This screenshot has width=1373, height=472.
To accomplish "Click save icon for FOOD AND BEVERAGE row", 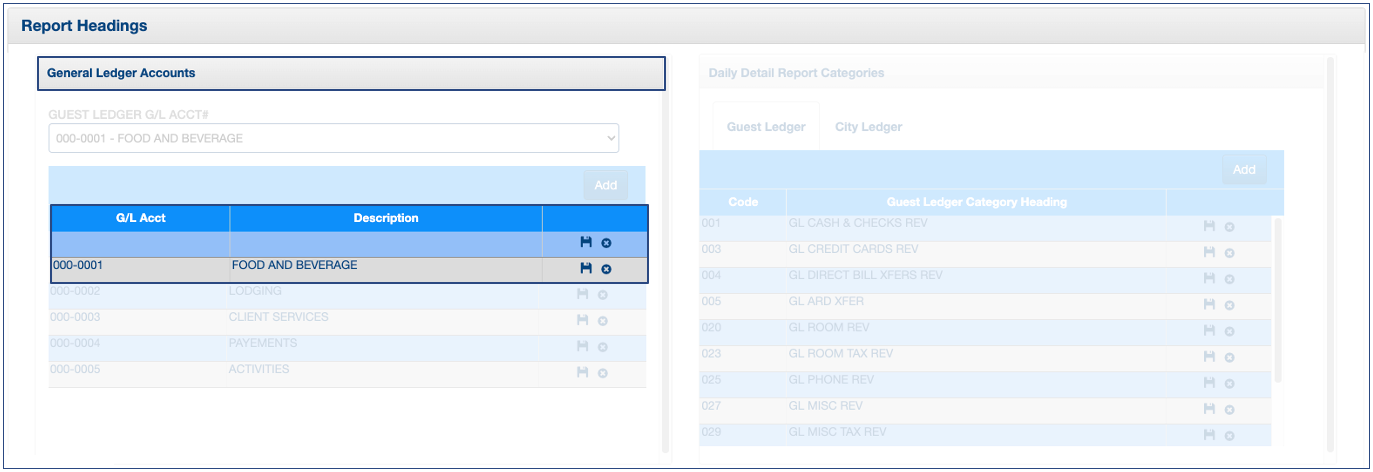I will tap(586, 268).
